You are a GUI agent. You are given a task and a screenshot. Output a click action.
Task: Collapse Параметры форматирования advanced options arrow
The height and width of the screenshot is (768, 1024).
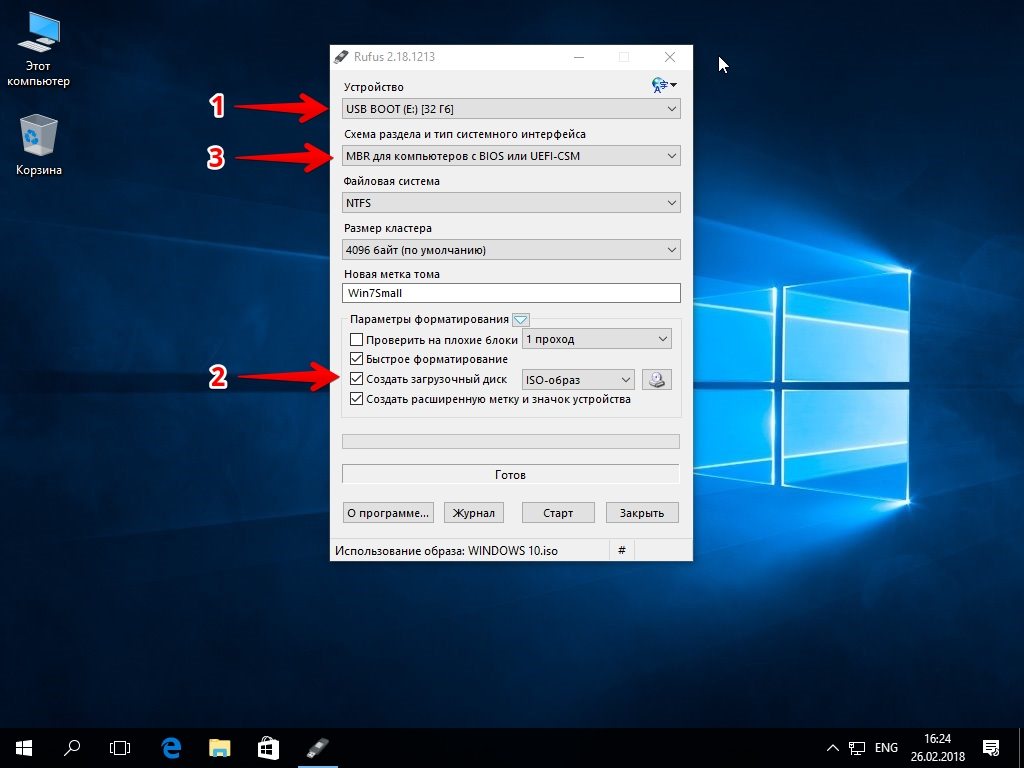[520, 320]
